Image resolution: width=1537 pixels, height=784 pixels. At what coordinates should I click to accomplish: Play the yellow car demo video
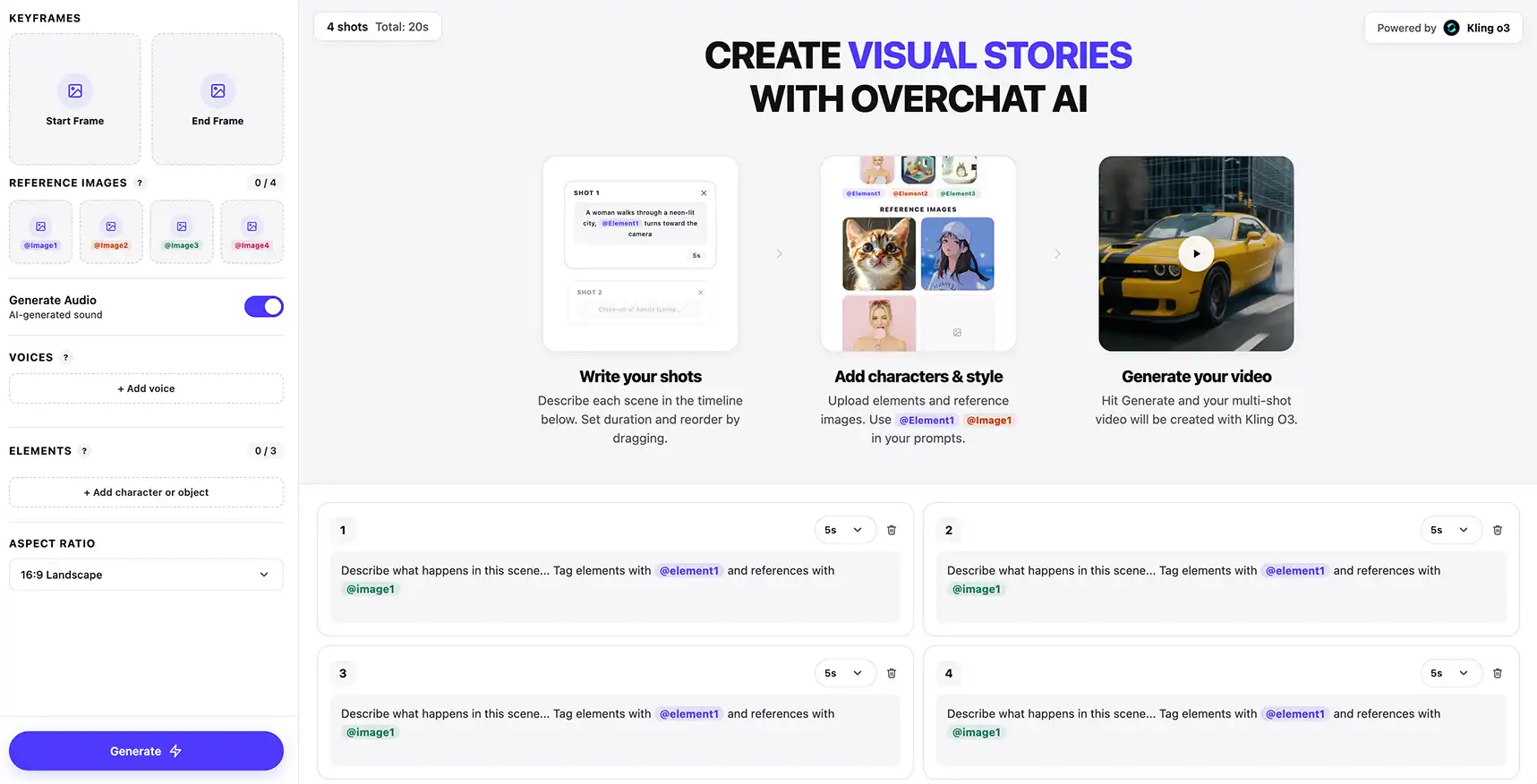[x=1196, y=253]
